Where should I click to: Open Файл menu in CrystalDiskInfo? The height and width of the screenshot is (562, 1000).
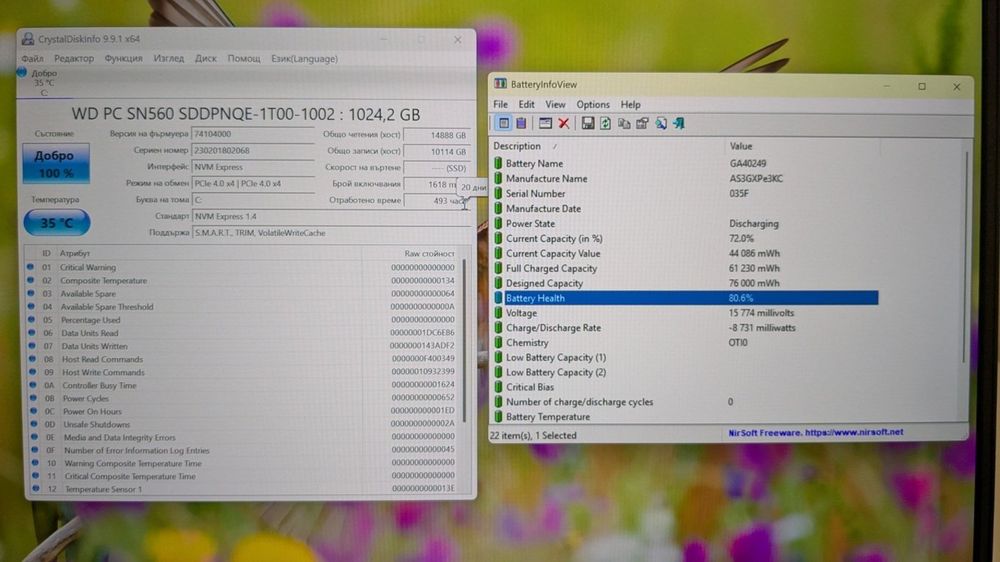[33, 59]
